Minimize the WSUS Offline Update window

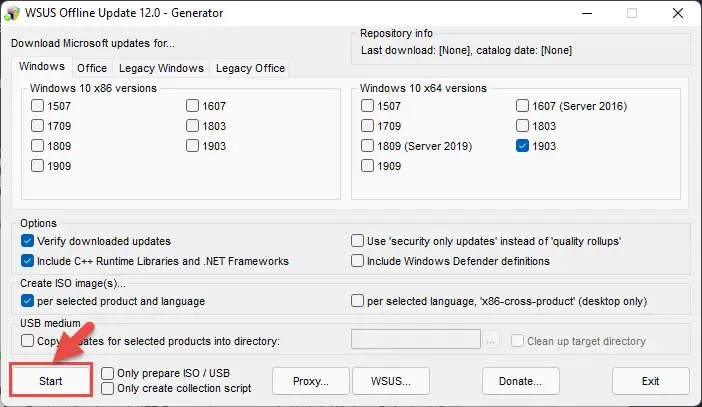coord(587,13)
